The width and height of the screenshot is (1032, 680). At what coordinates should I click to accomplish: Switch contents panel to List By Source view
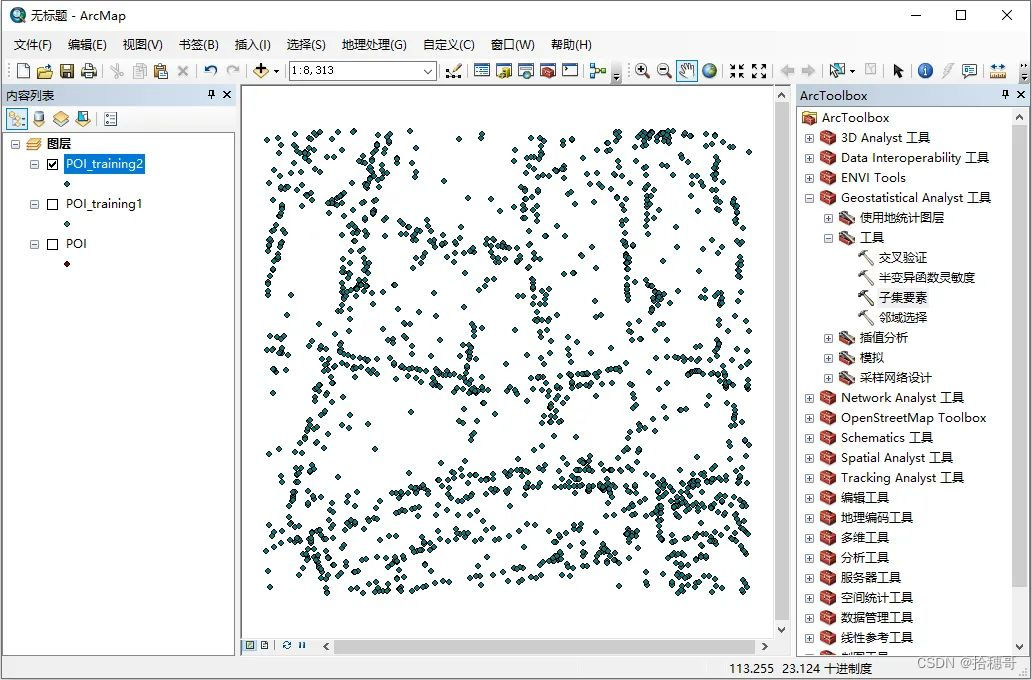coord(37,118)
